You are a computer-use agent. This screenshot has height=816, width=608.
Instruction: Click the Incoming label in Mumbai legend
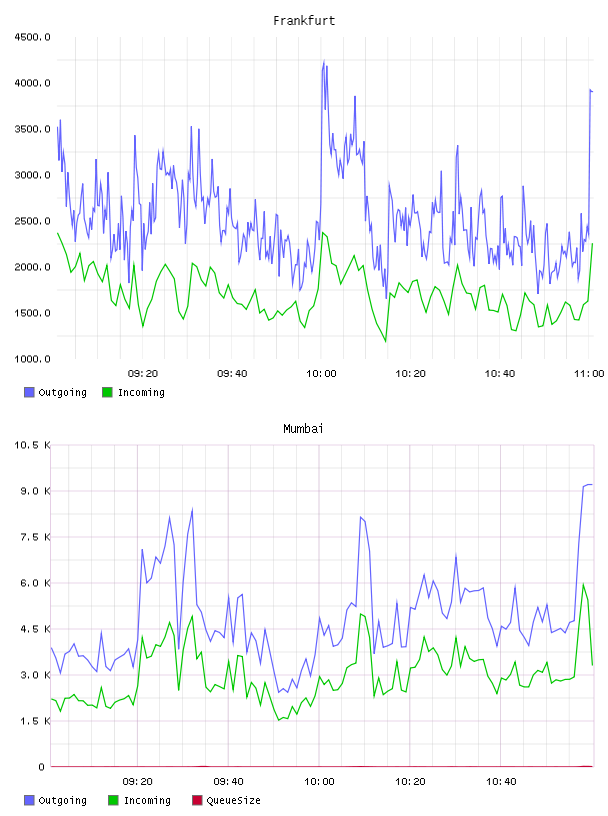[147, 800]
